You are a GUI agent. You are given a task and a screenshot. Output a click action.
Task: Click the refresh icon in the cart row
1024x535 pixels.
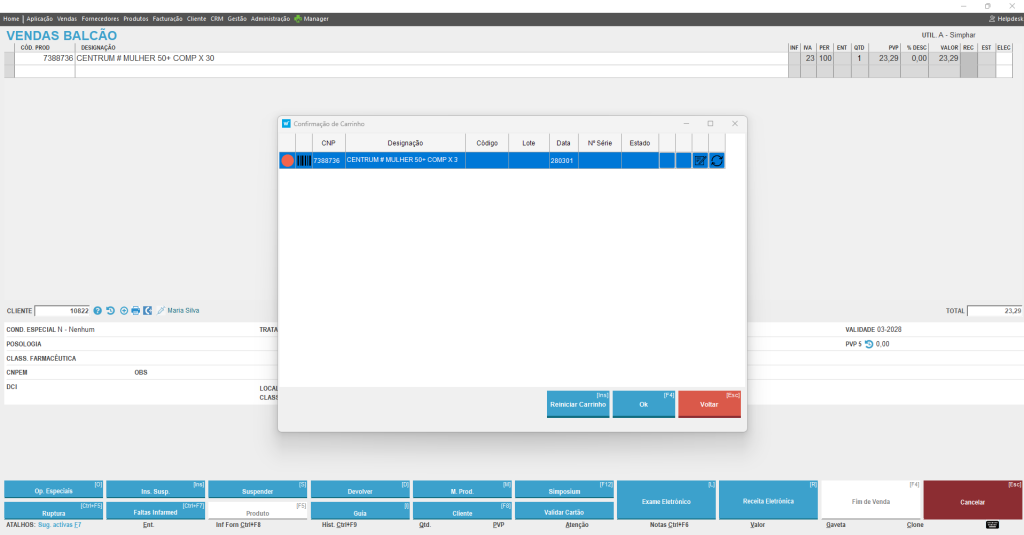(716, 160)
